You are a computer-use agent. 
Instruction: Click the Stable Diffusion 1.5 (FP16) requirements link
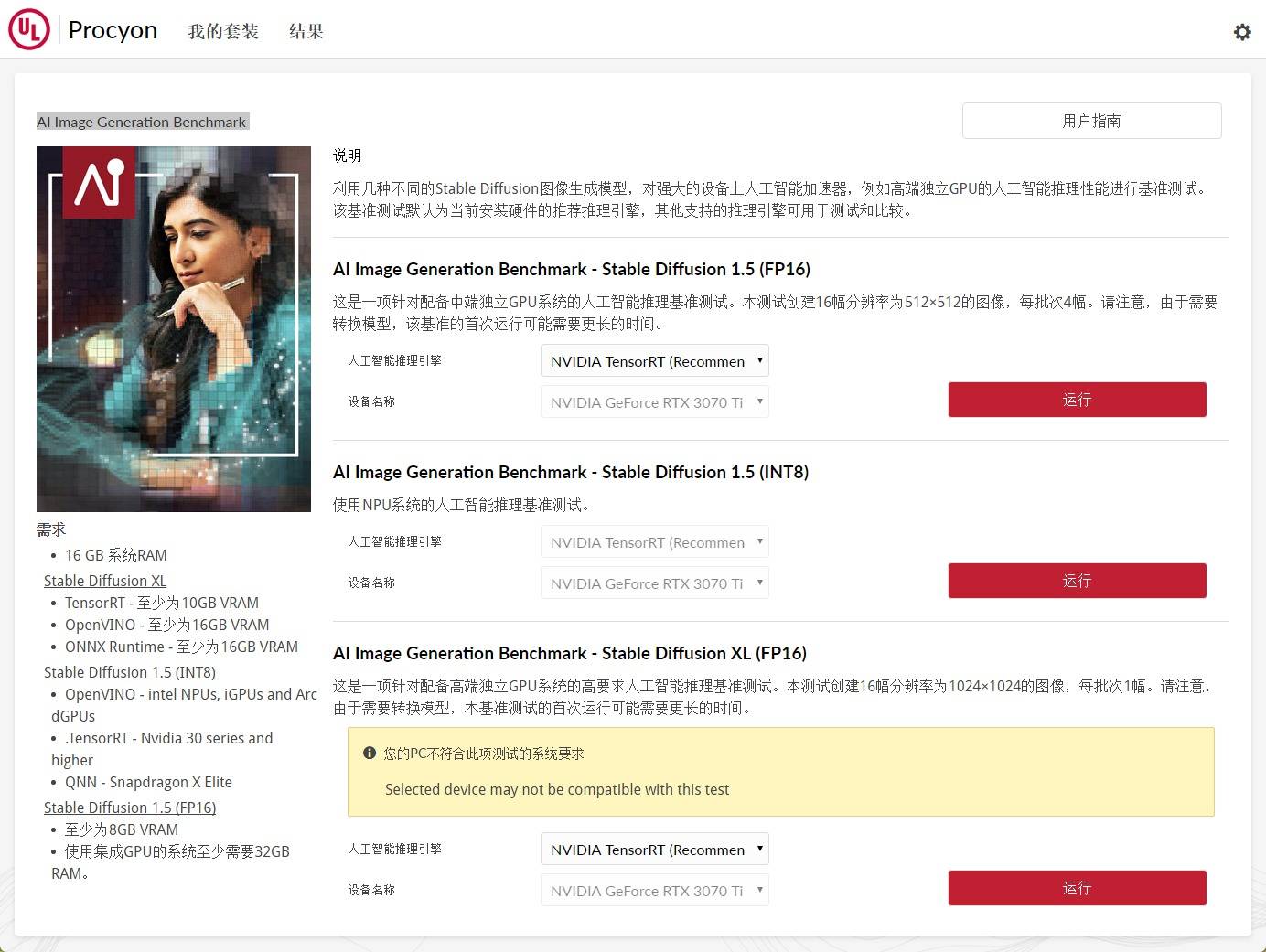(130, 808)
